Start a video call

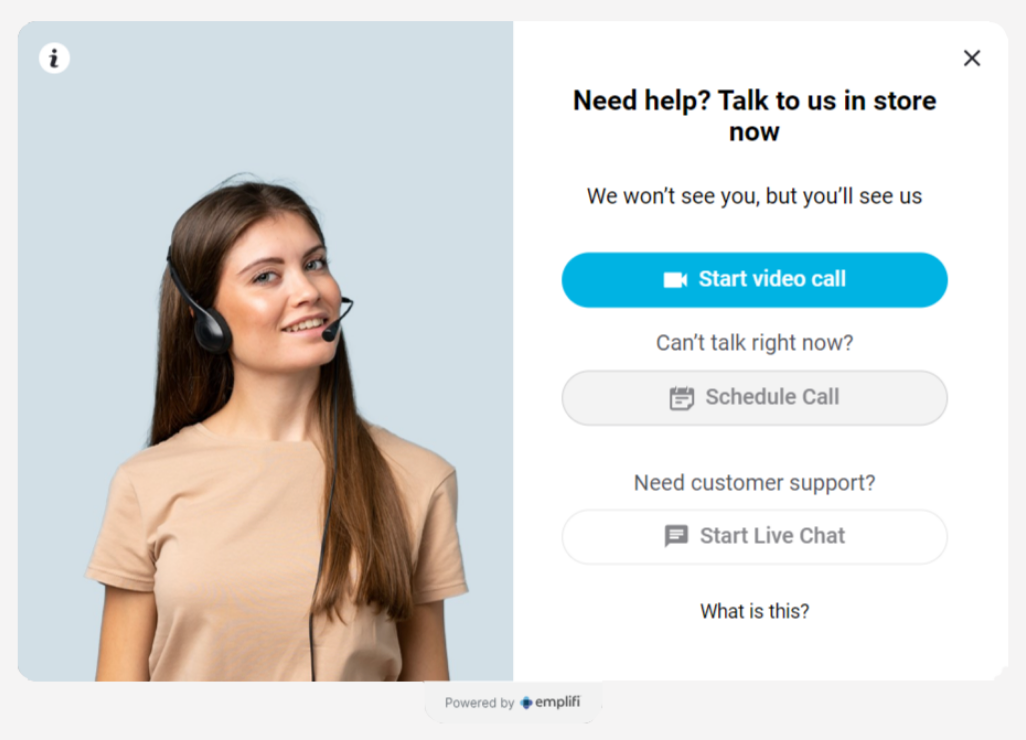click(754, 280)
